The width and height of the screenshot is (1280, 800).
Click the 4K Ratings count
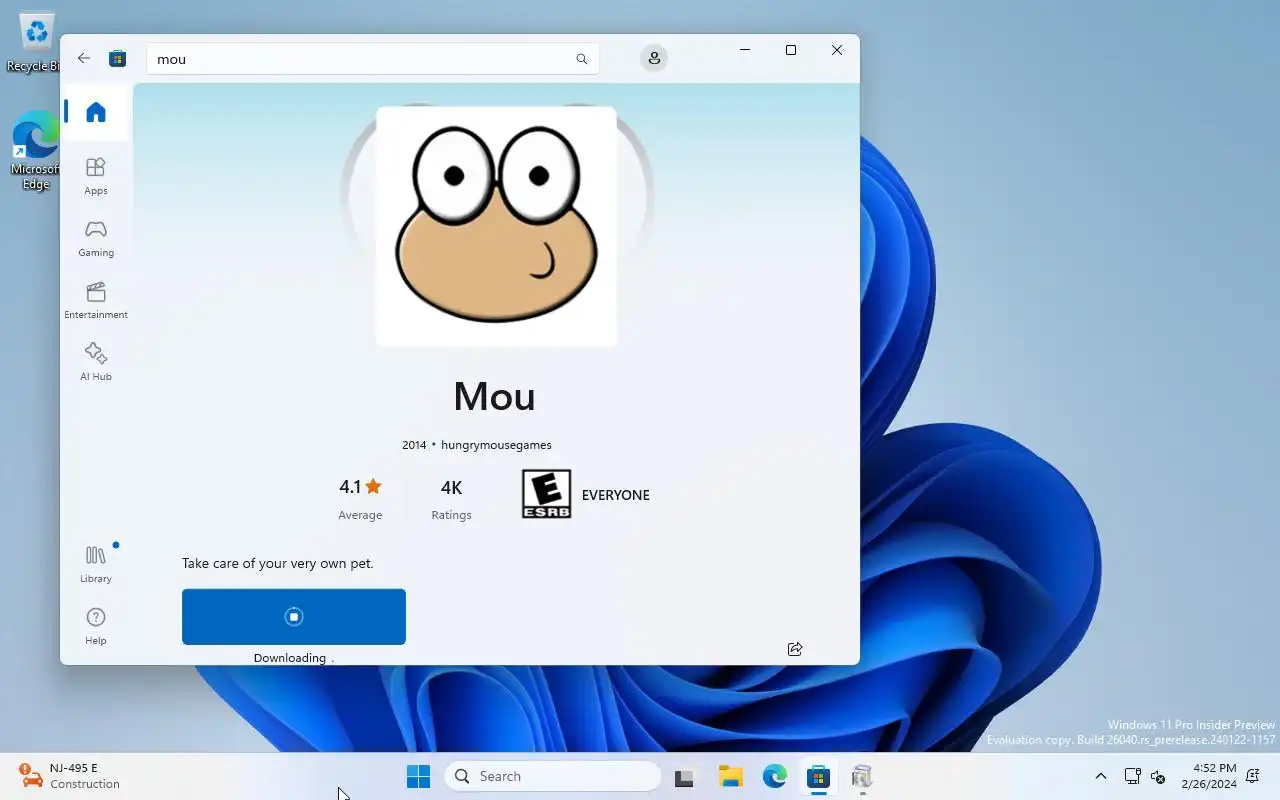pyautogui.click(x=451, y=498)
